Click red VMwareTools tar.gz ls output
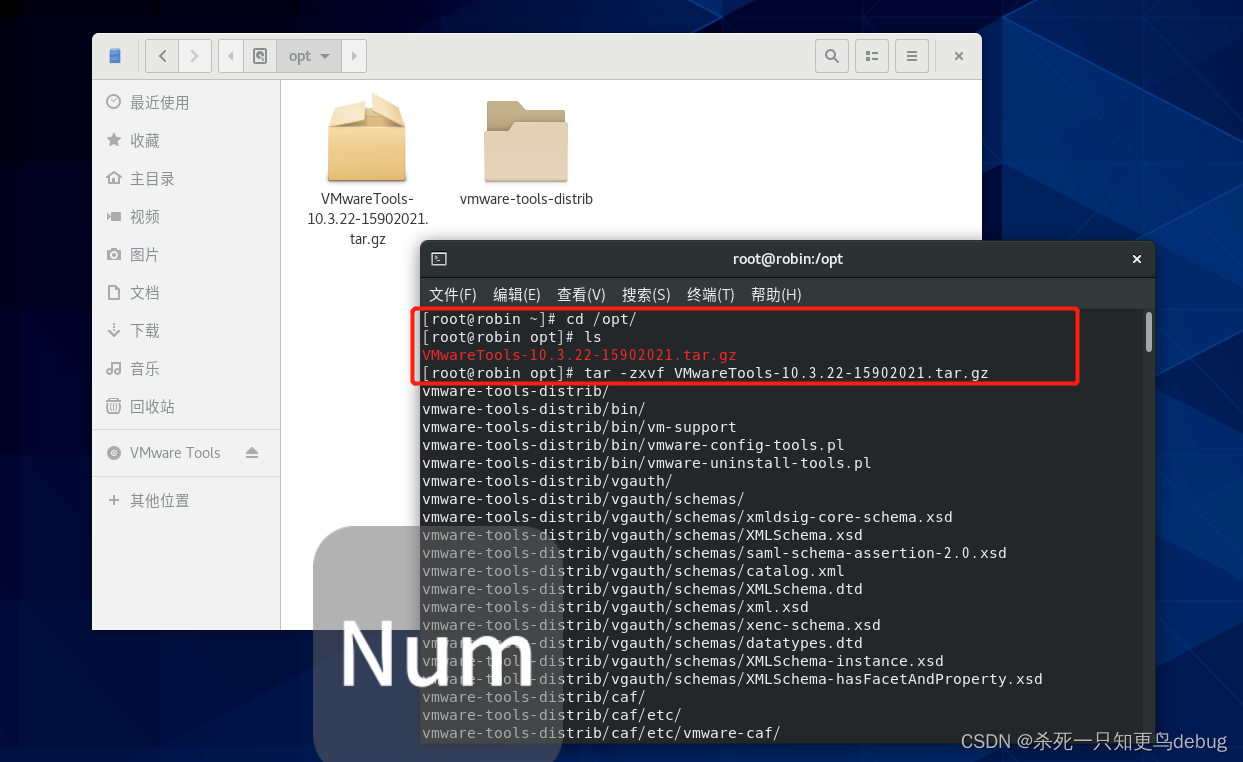The width and height of the screenshot is (1243, 762). [x=579, y=355]
